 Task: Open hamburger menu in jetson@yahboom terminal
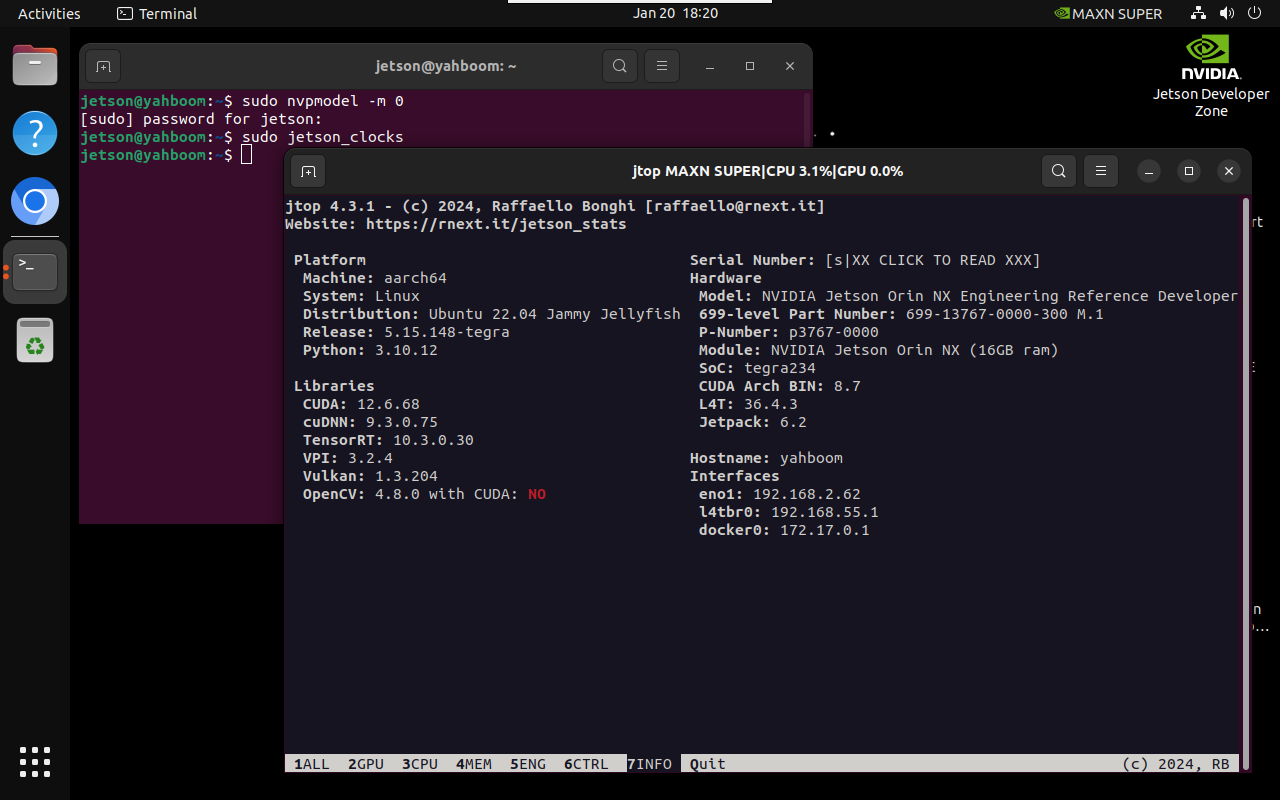click(661, 66)
